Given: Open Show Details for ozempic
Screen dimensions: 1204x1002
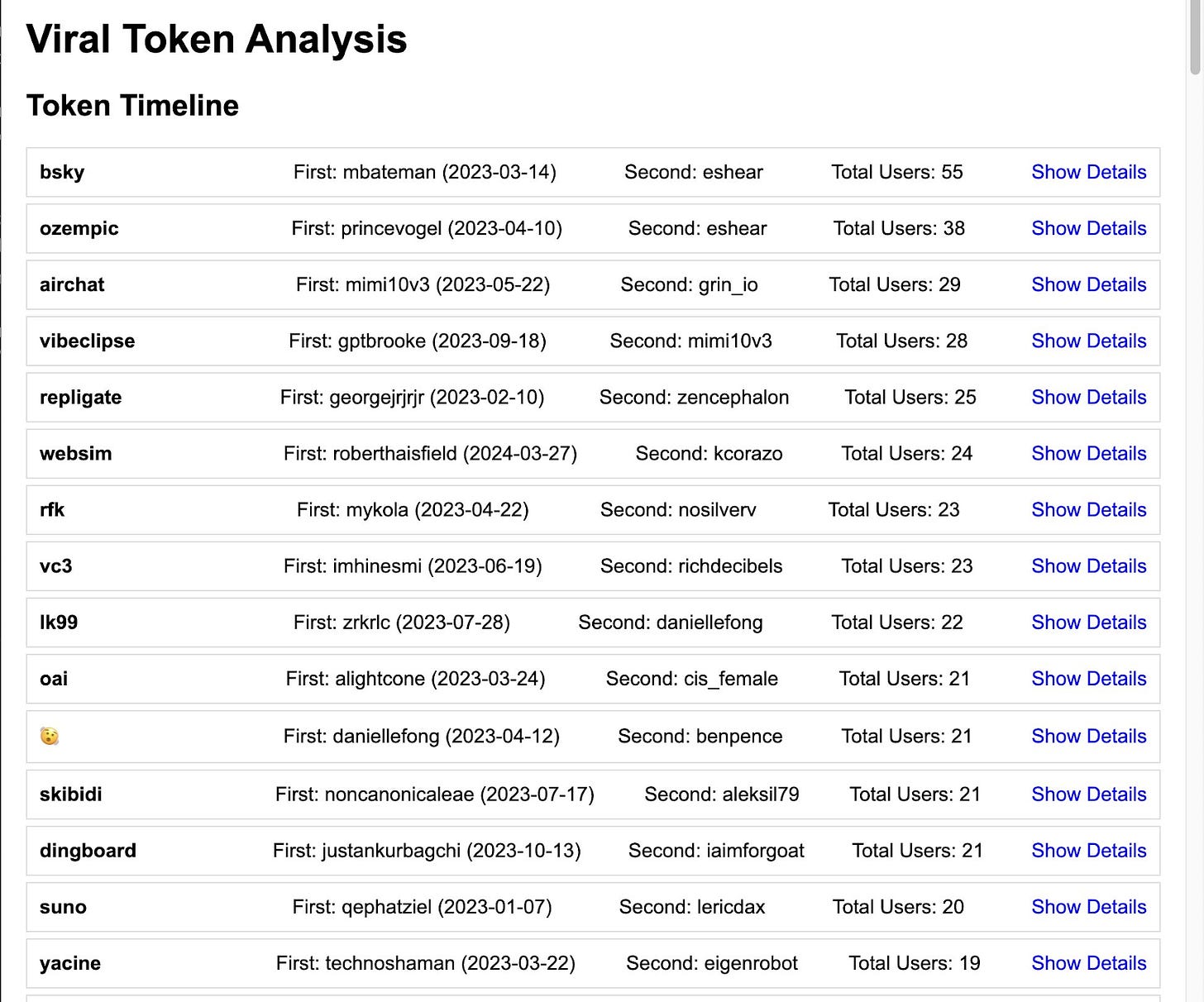Looking at the screenshot, I should (x=1088, y=228).
